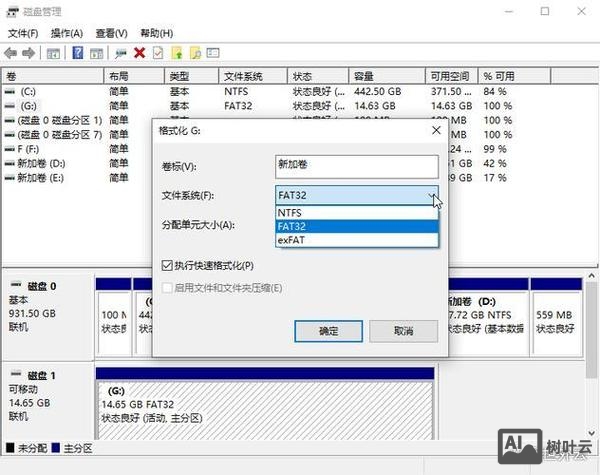The width and height of the screenshot is (600, 475).
Task: Click the drive icon of 新加卷 (E:) row
Action: tap(10, 178)
